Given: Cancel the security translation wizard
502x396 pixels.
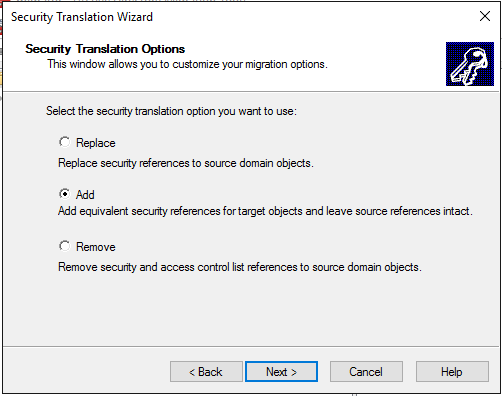Looking at the screenshot, I should click(x=366, y=372).
